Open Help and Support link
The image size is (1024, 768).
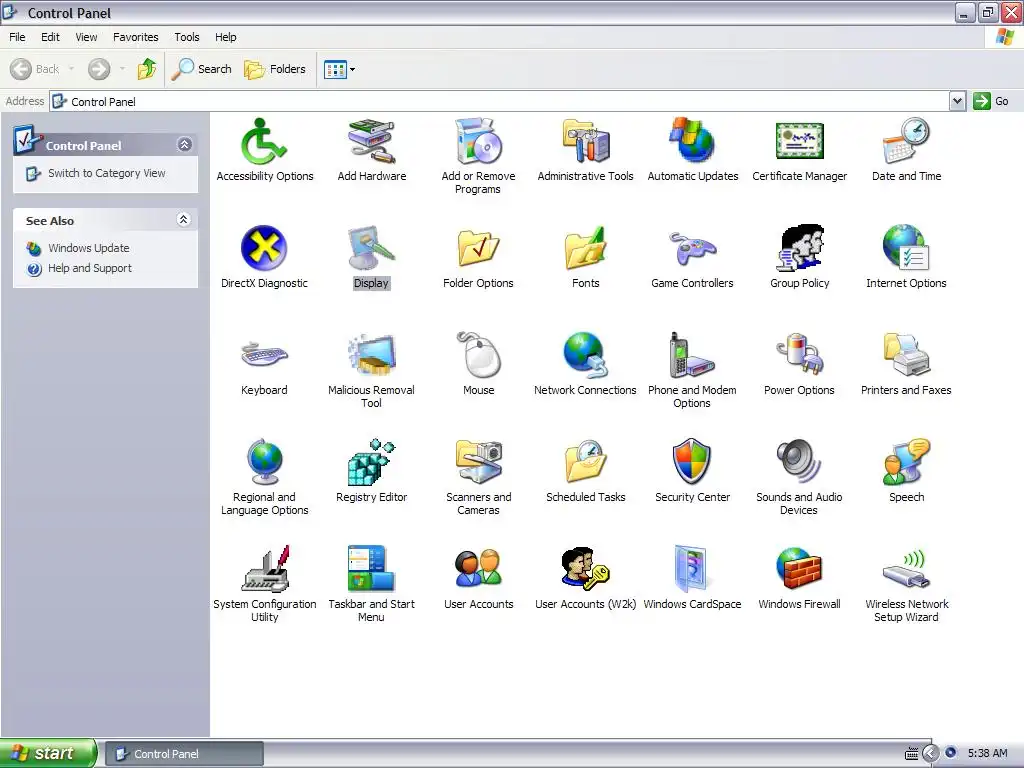pyautogui.click(x=89, y=268)
